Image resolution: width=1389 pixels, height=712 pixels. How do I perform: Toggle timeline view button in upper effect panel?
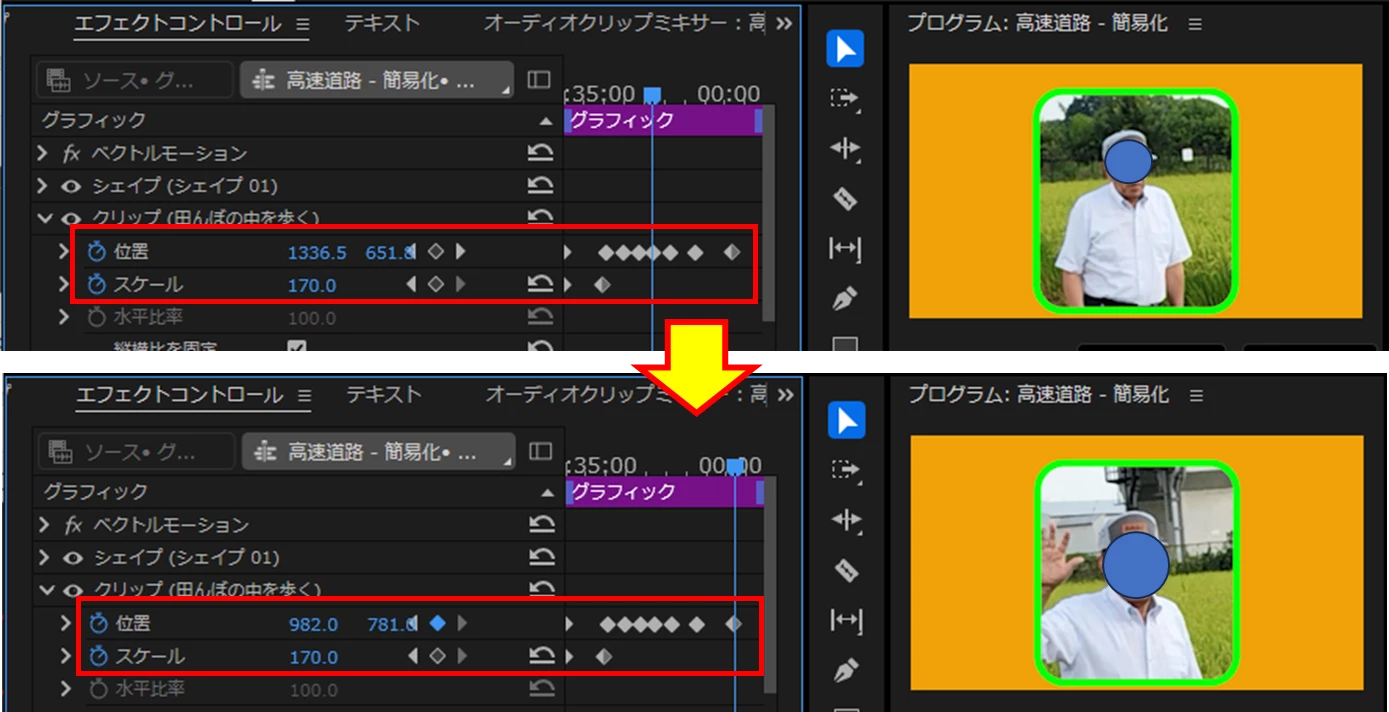(x=539, y=80)
